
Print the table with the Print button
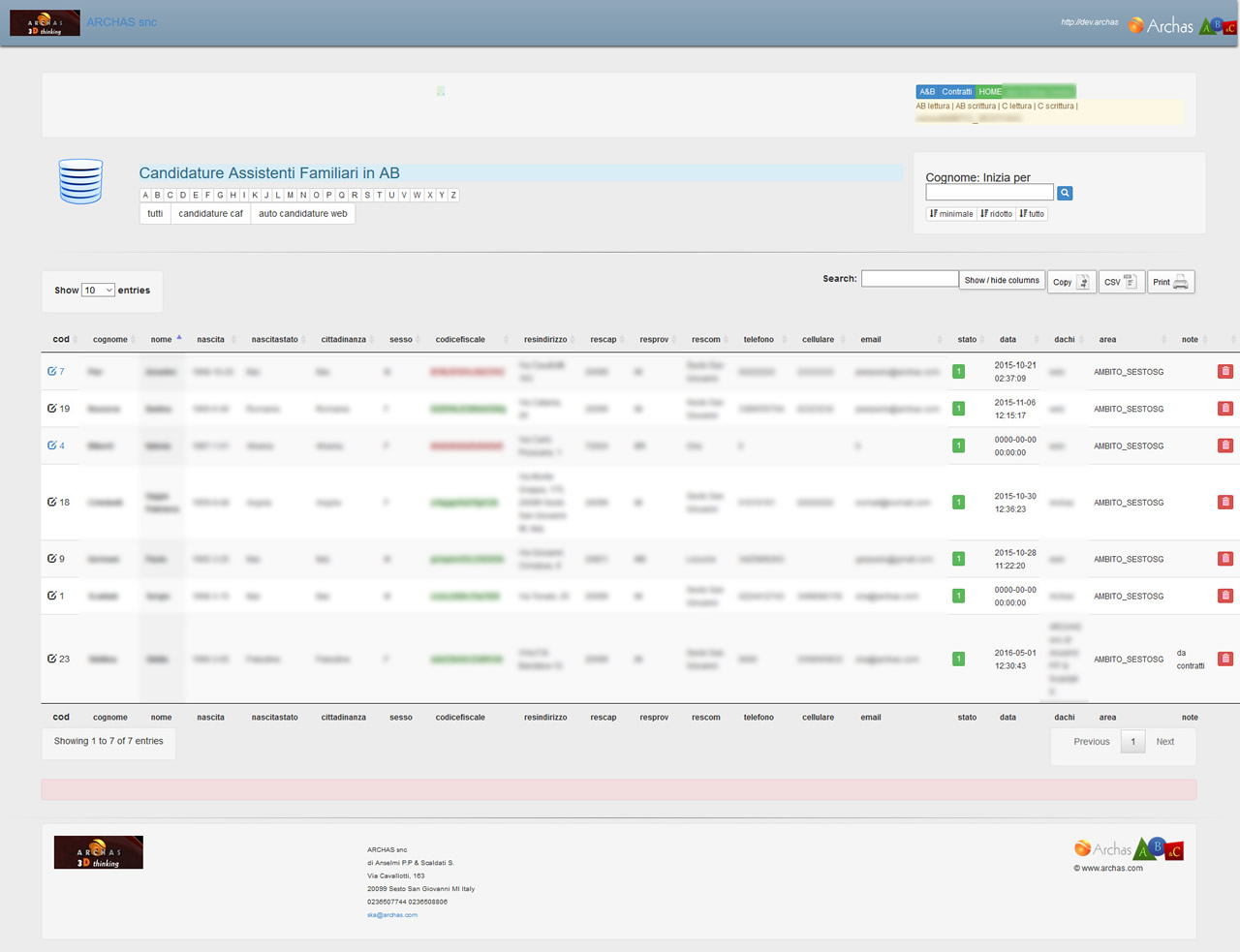pyautogui.click(x=1170, y=282)
